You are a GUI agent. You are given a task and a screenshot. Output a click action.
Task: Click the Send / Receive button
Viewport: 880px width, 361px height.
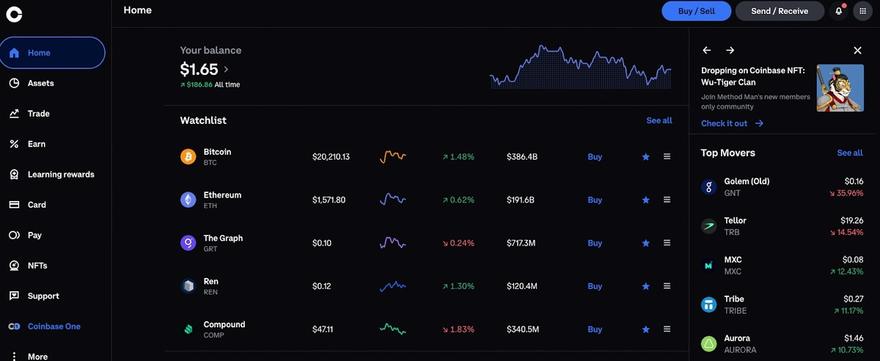[780, 11]
